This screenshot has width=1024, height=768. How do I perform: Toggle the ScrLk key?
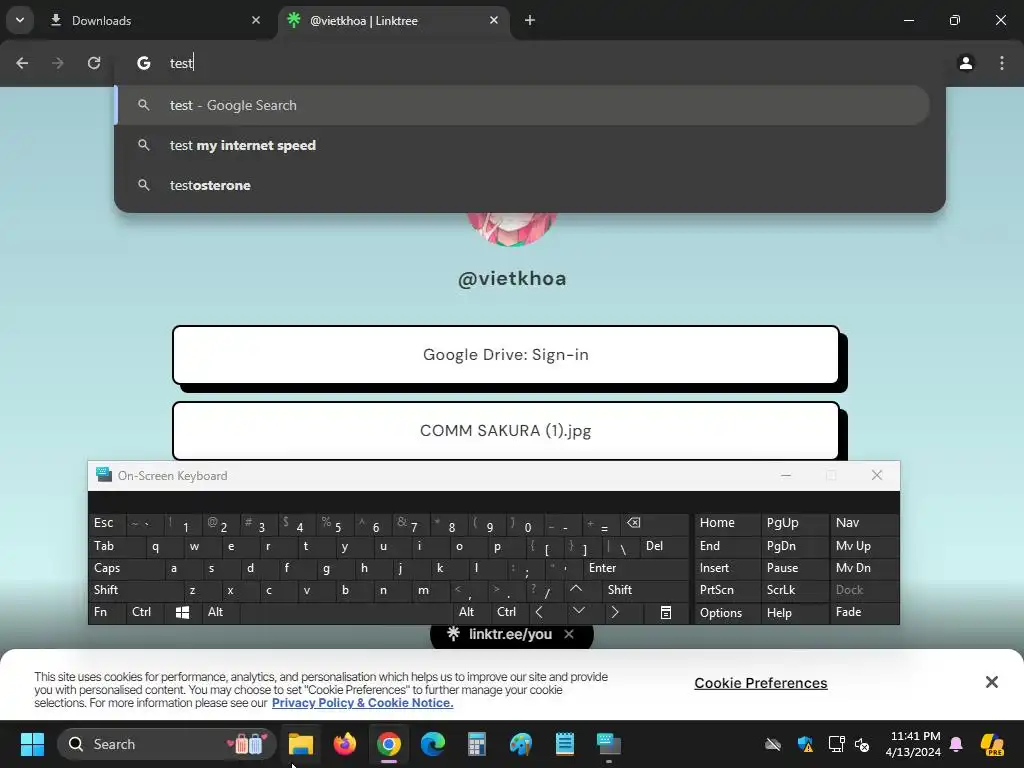[x=795, y=590]
